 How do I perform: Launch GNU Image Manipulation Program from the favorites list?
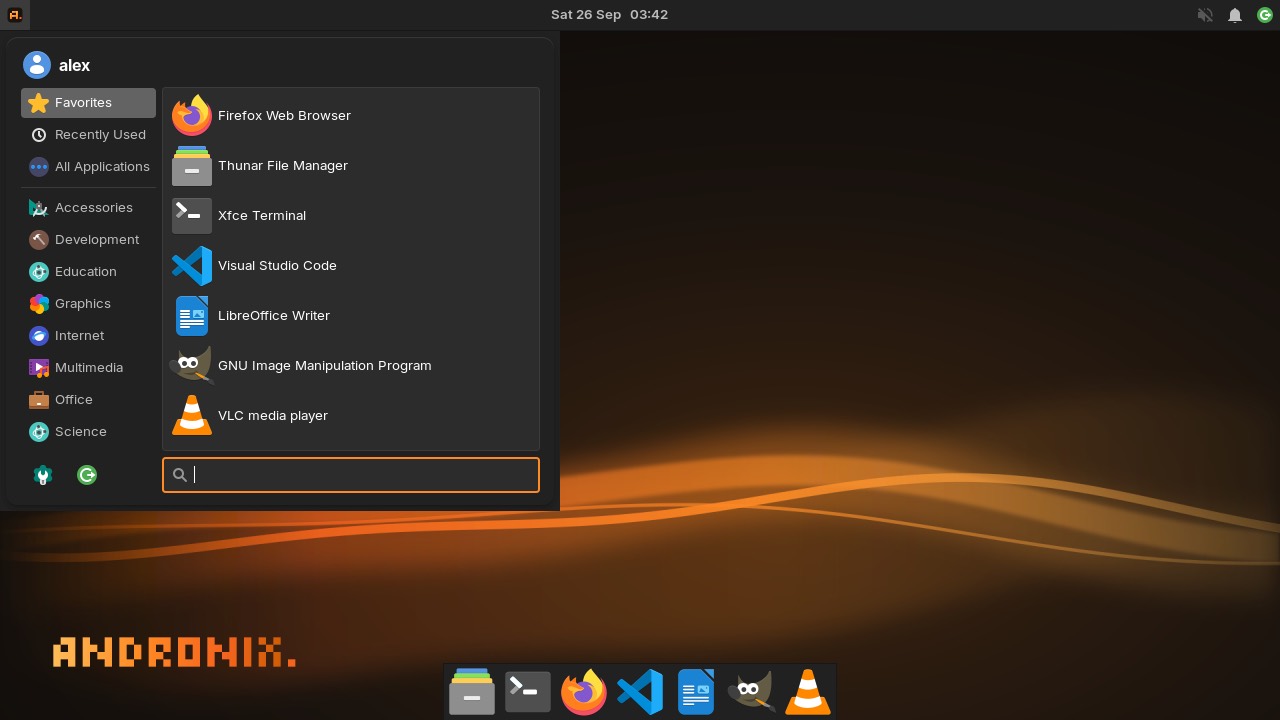point(351,366)
